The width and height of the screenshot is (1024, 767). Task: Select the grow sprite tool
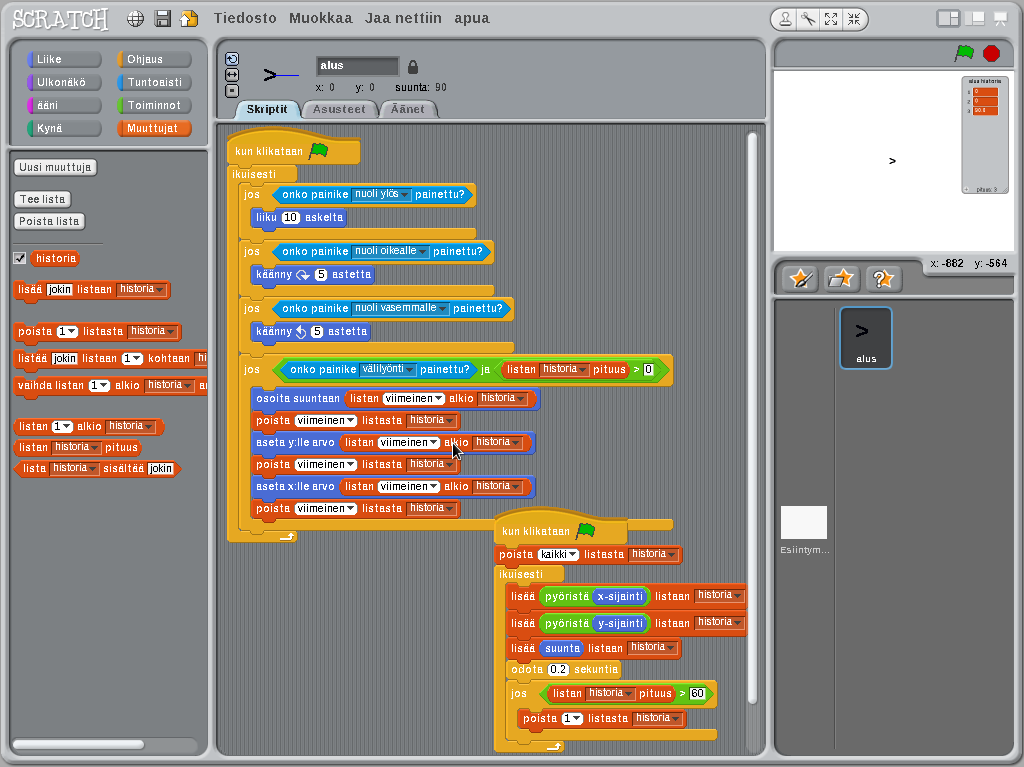[831, 20]
